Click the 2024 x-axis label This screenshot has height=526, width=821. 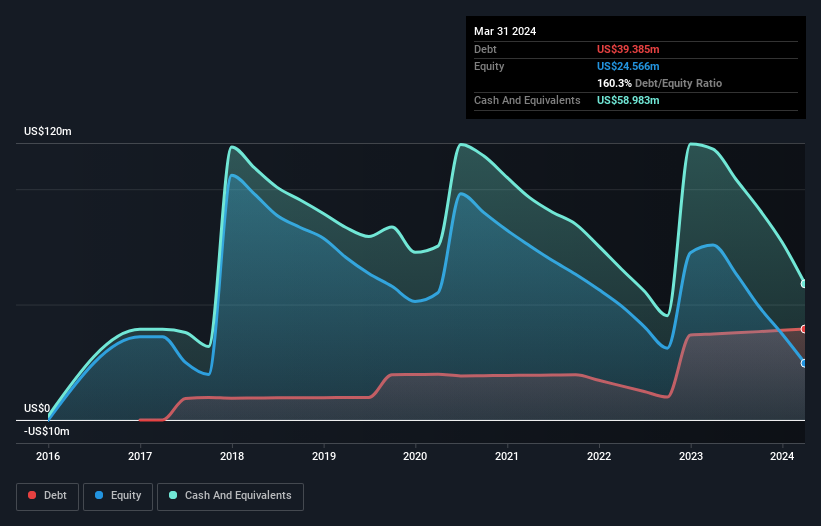(x=782, y=456)
